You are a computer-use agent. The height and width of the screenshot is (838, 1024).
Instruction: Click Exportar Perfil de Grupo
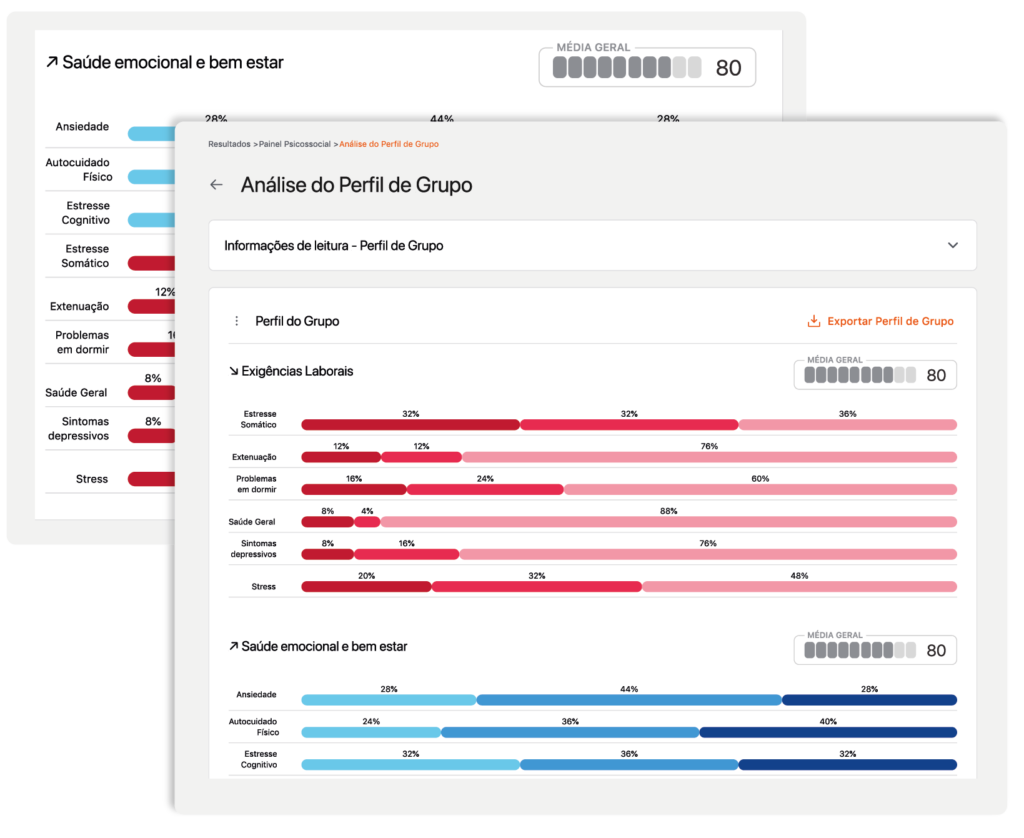pos(890,321)
